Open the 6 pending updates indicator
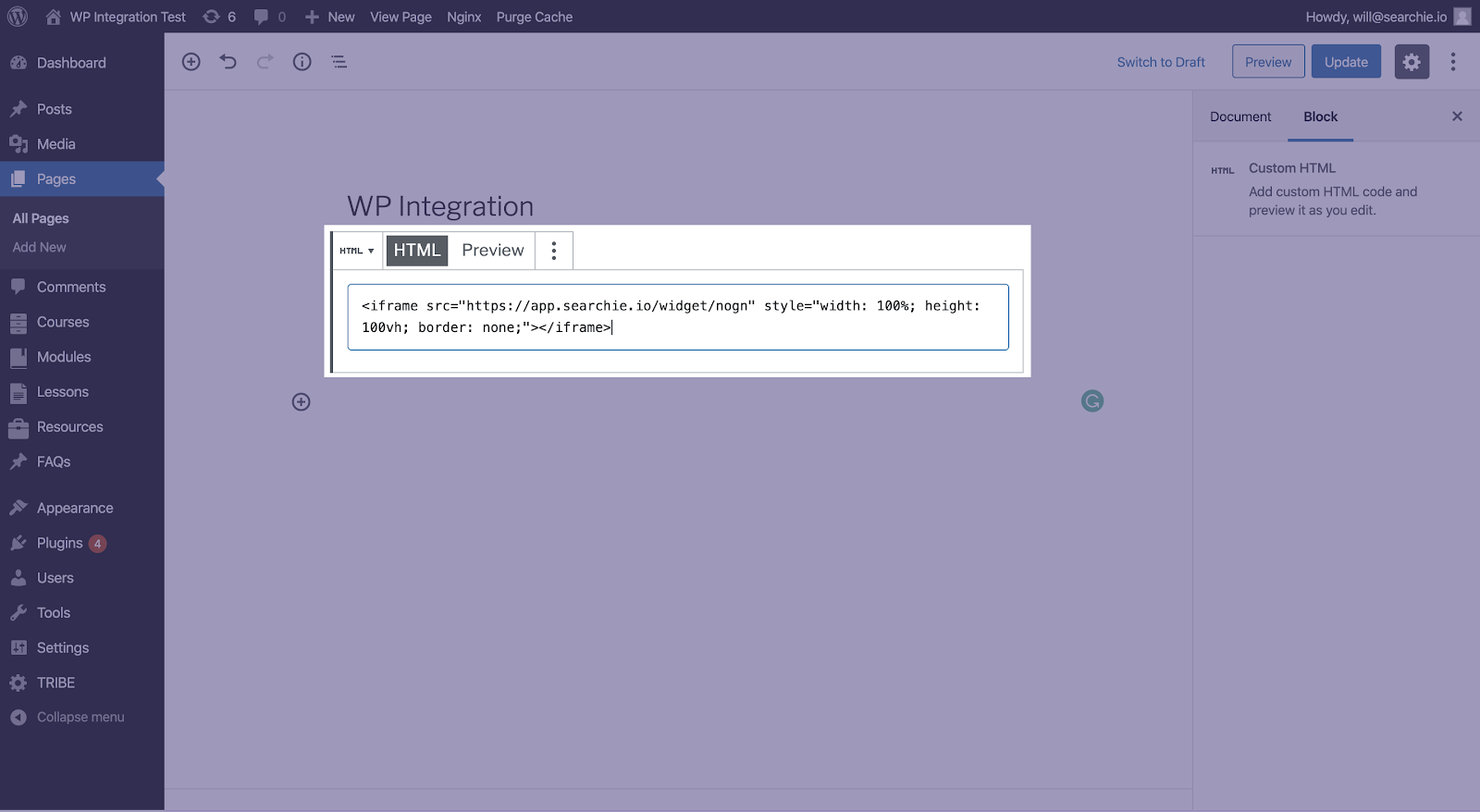Viewport: 1480px width, 812px height. pos(219,17)
